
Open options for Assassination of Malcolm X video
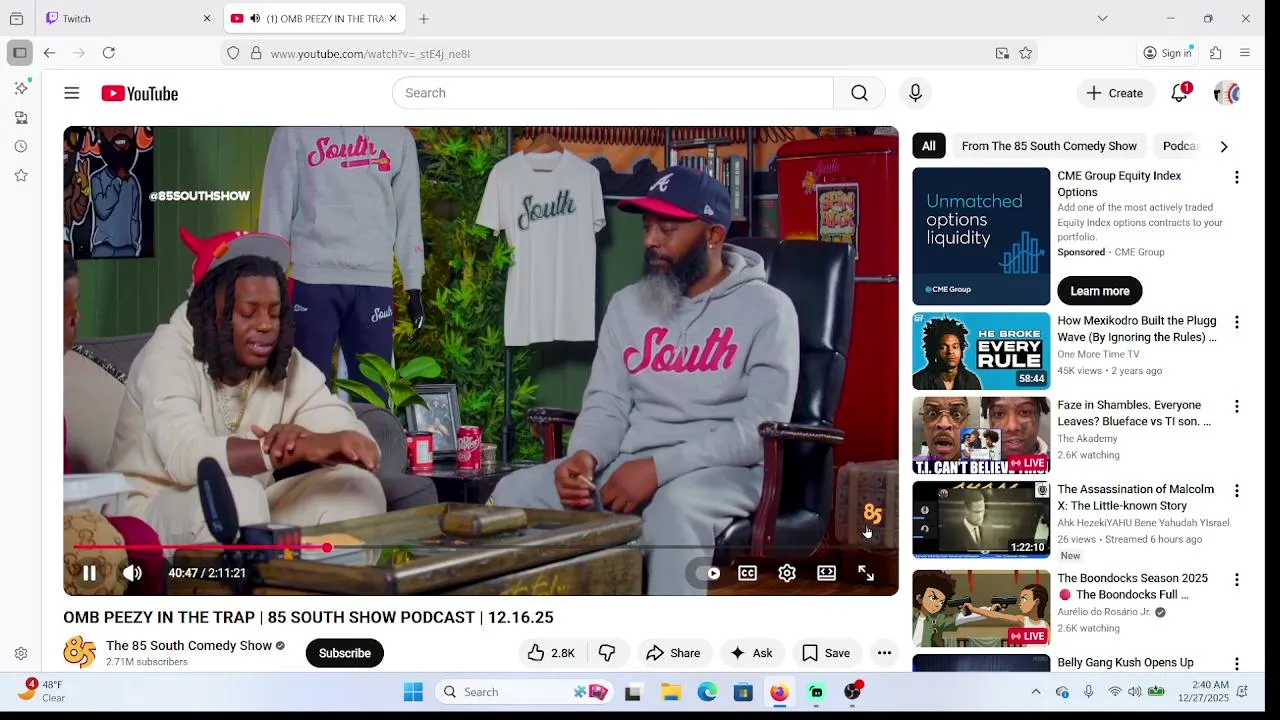coord(1237,490)
